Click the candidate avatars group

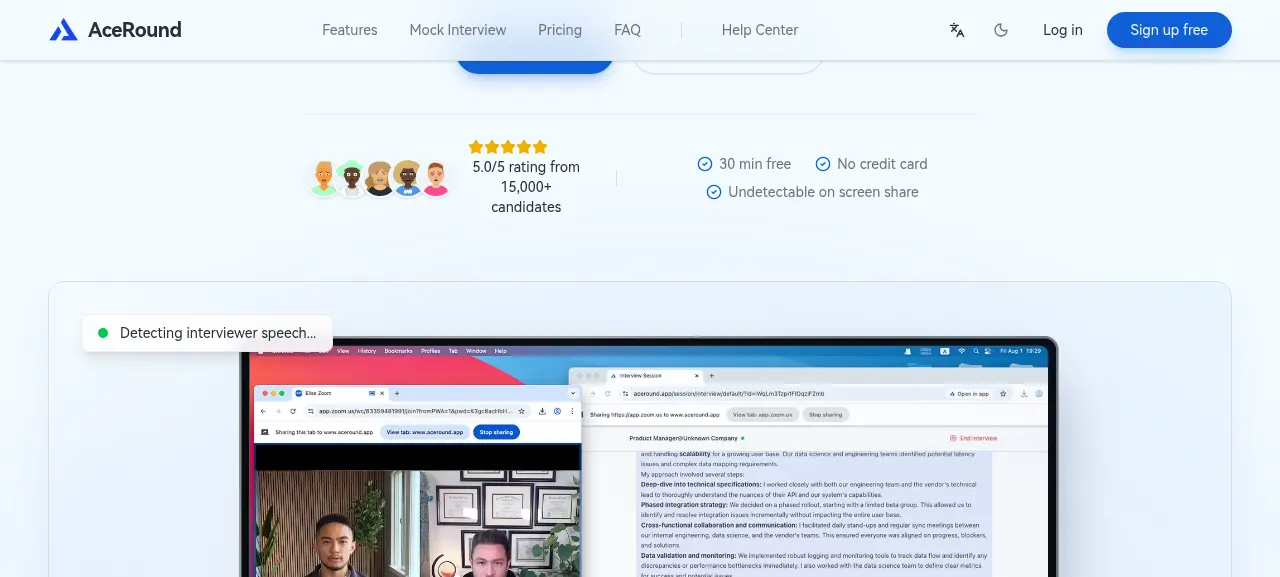tap(380, 178)
